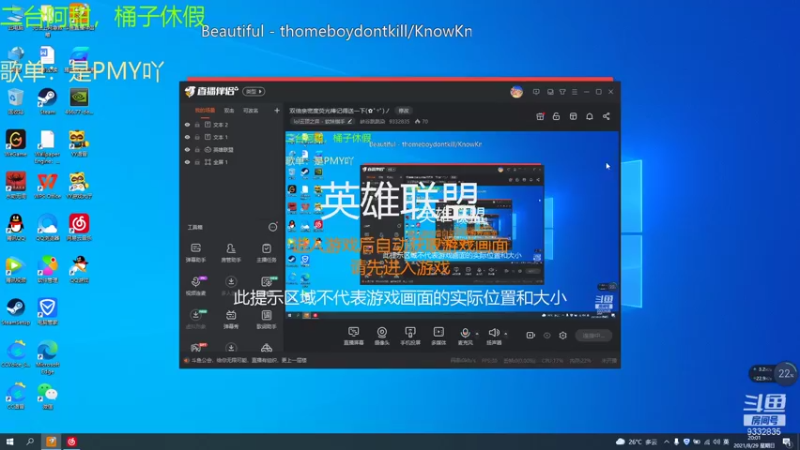Open the layout grid icon in header
This screenshot has width=800, height=450.
pyautogui.click(x=573, y=116)
